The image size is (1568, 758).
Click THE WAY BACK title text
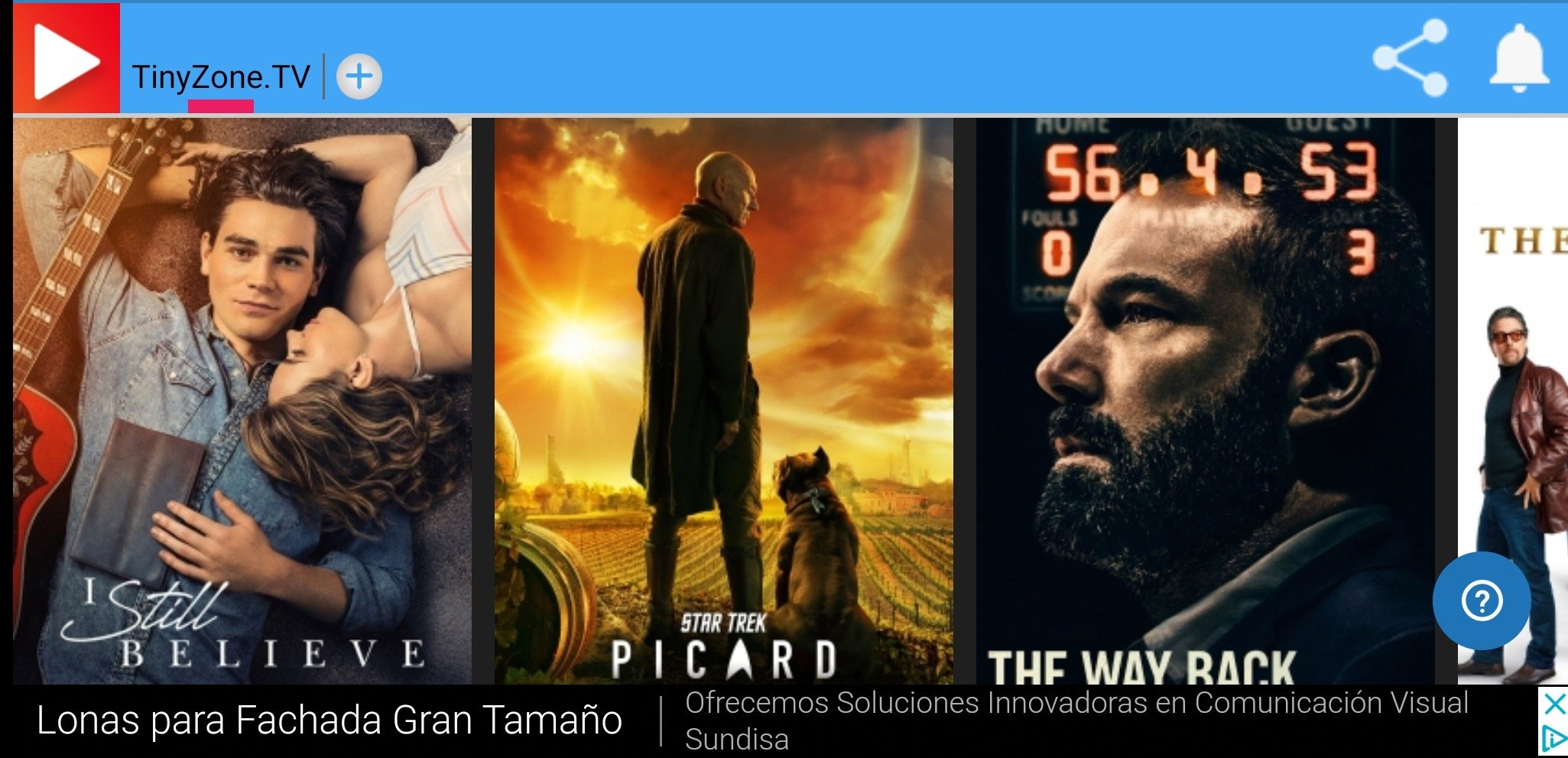[x=1141, y=666]
